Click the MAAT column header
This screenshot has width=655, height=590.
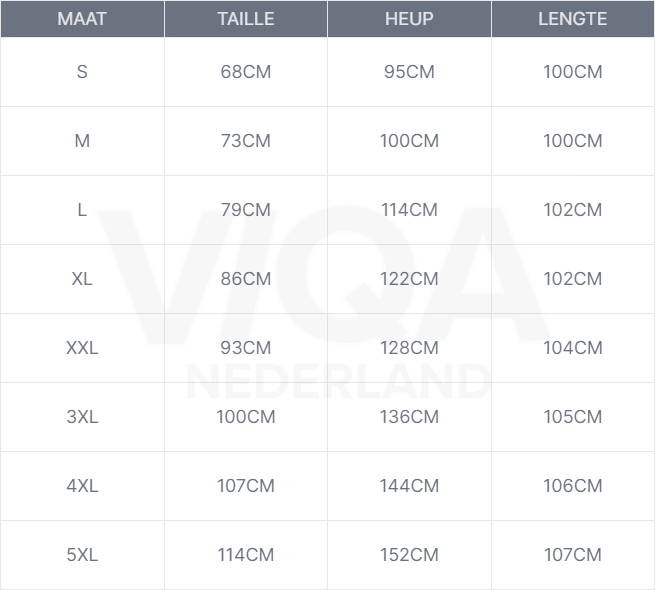point(82,19)
